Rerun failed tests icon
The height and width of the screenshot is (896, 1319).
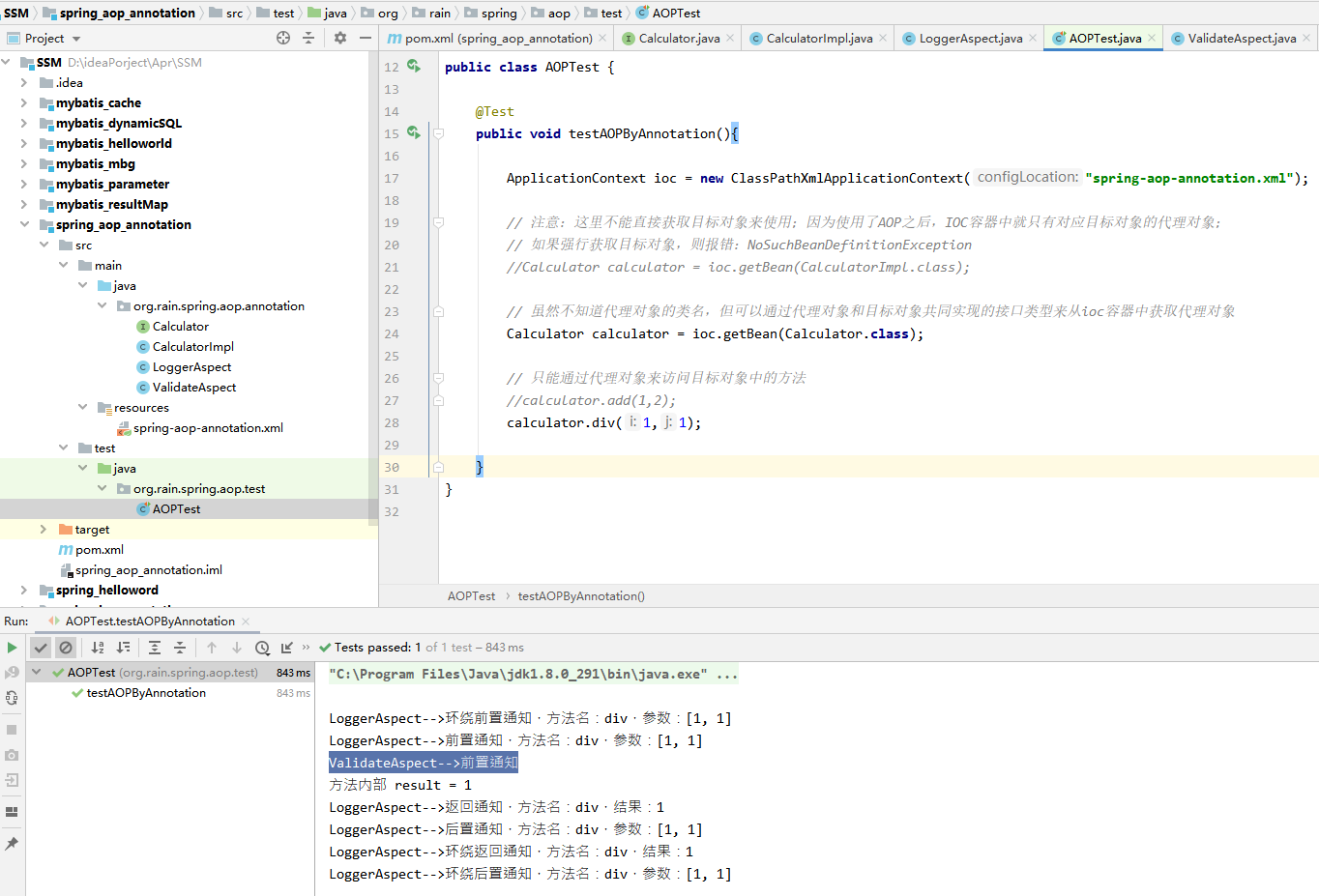coord(12,672)
